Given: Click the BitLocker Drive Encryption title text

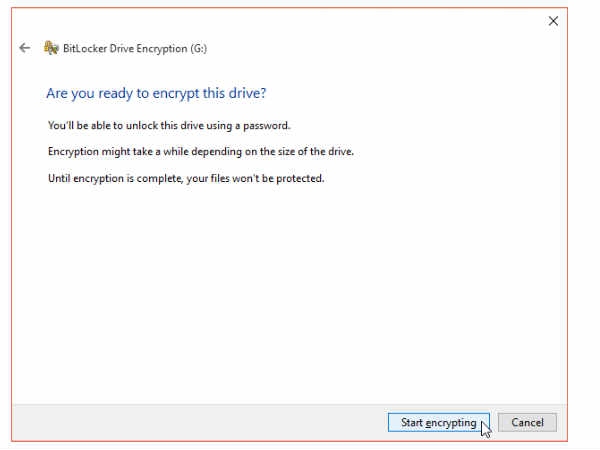Looking at the screenshot, I should pyautogui.click(x=135, y=49).
